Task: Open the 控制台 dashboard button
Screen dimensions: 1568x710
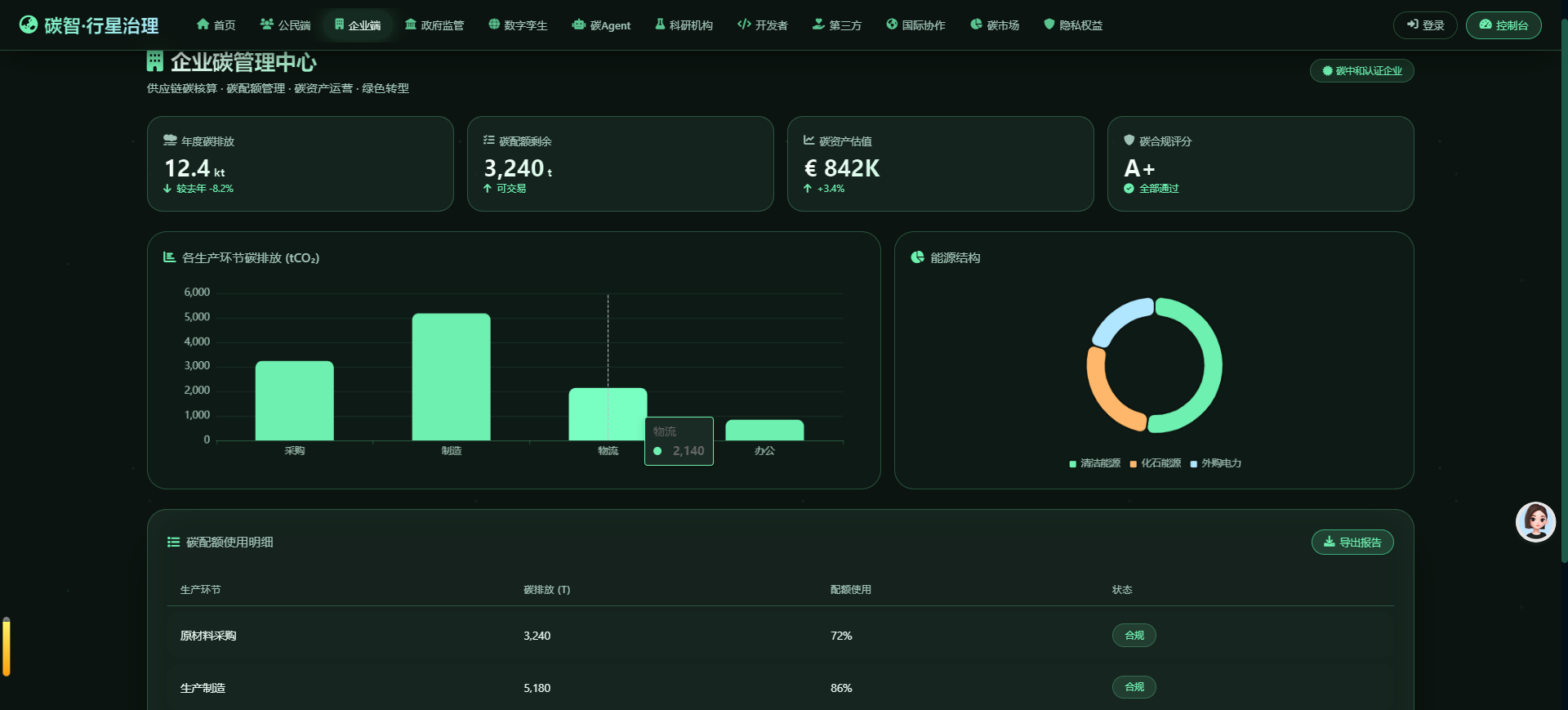Action: click(x=1503, y=25)
